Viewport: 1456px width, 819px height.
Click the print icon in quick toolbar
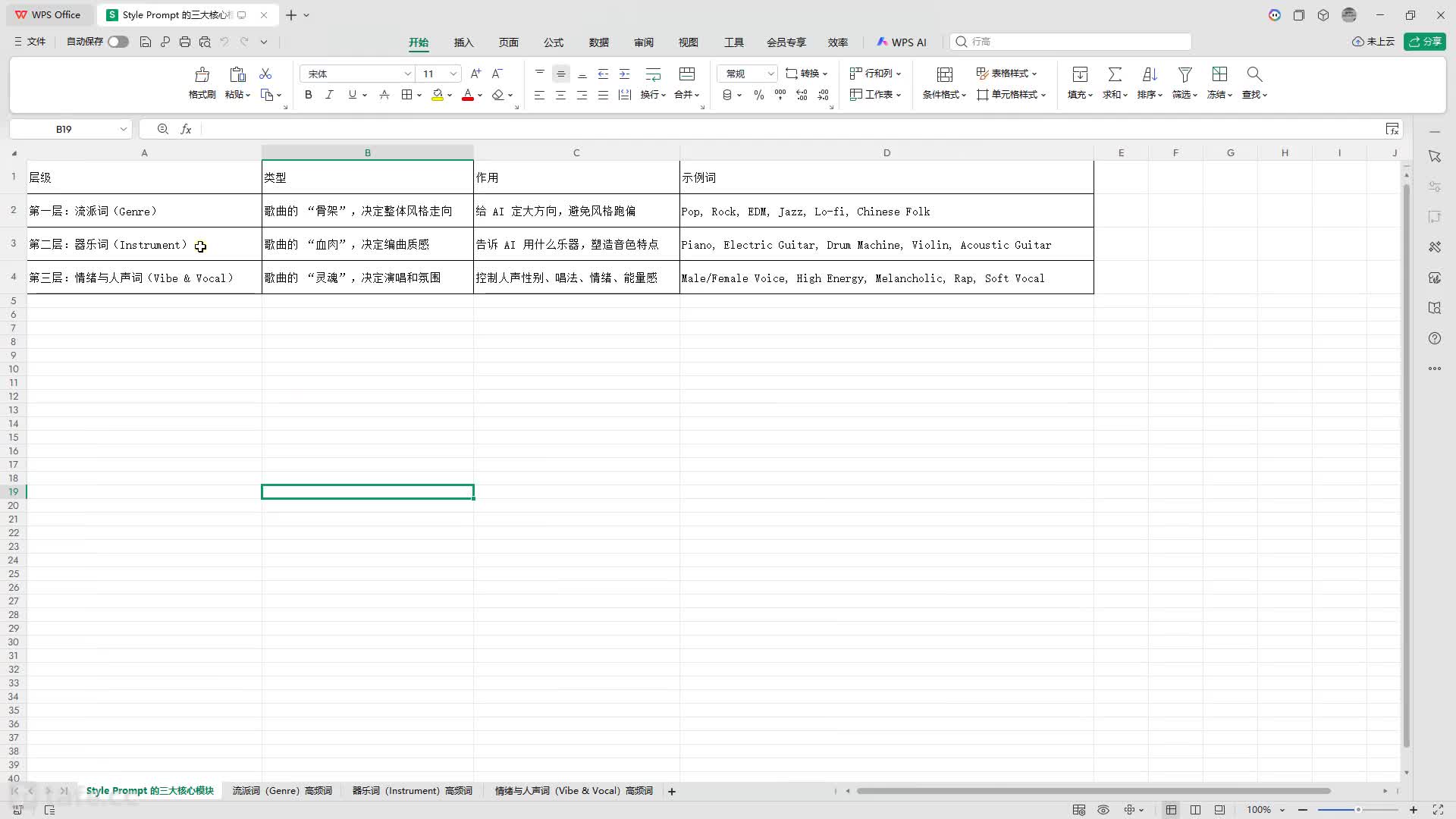click(185, 42)
